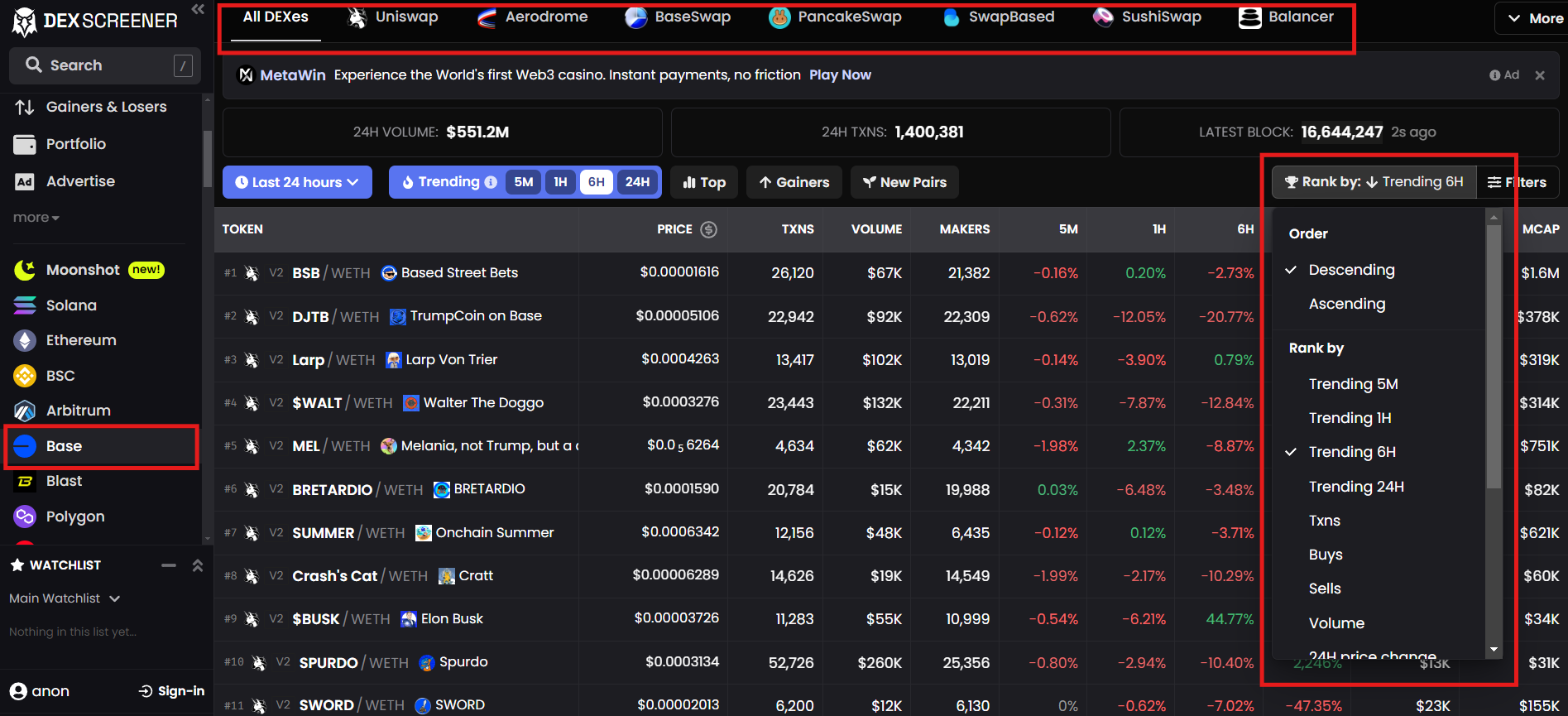The height and width of the screenshot is (716, 1568).
Task: Open the More DEXes dropdown
Action: click(x=1534, y=18)
